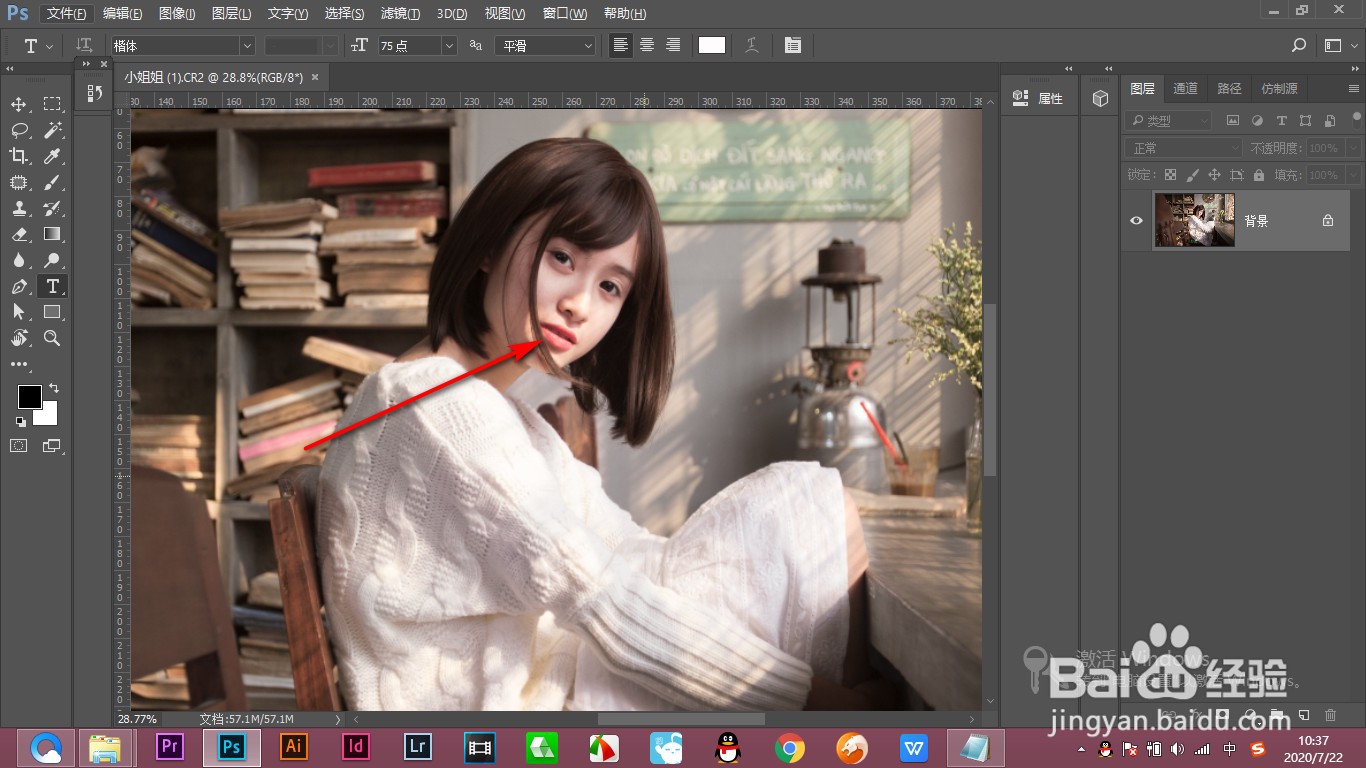
Task: Toggle smart object layer filter
Action: click(x=1329, y=121)
